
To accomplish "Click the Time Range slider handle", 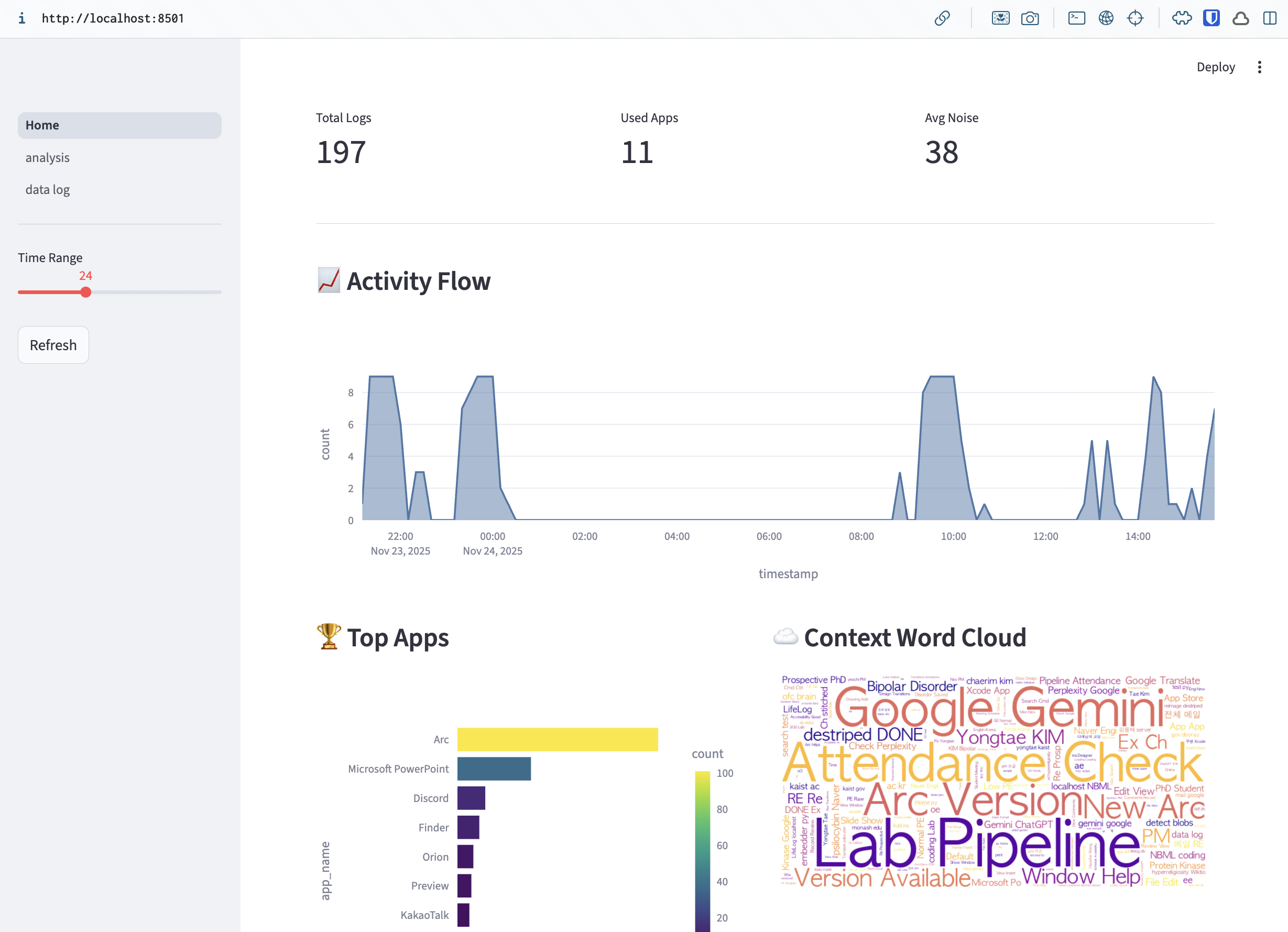I will click(86, 292).
